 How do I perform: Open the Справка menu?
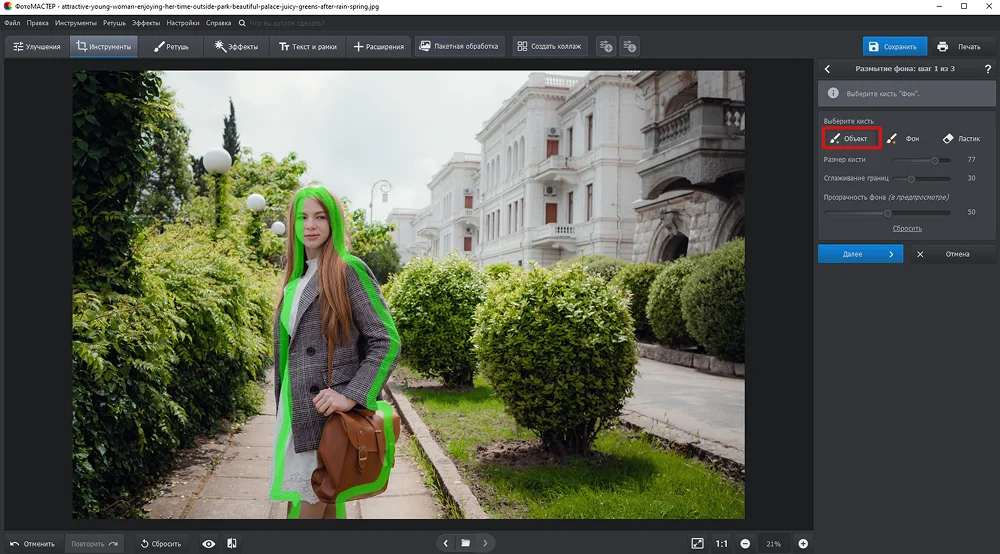click(218, 23)
